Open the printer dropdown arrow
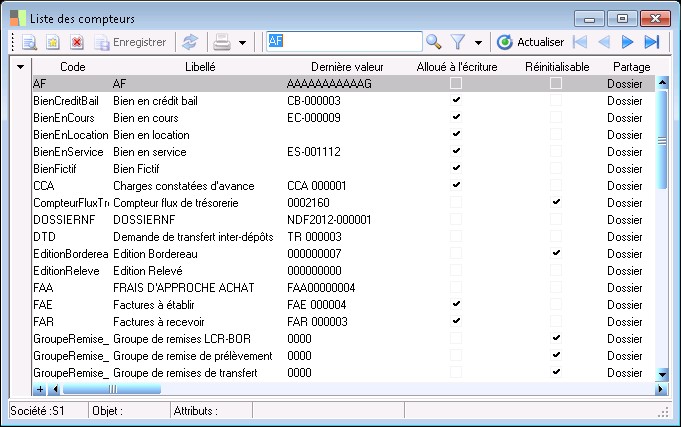681x427 pixels. pyautogui.click(x=242, y=42)
